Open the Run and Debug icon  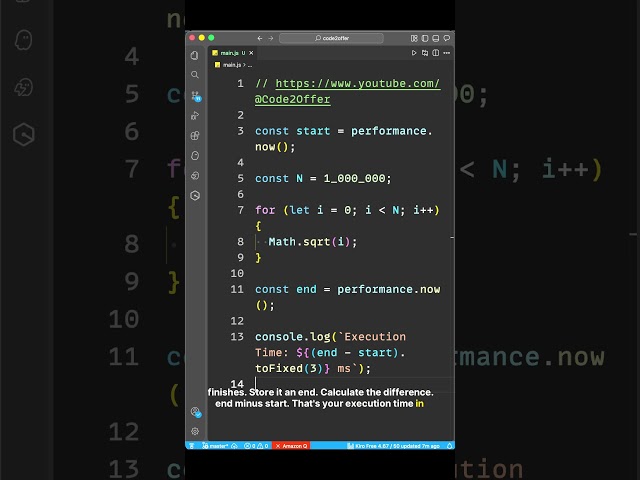(195, 116)
